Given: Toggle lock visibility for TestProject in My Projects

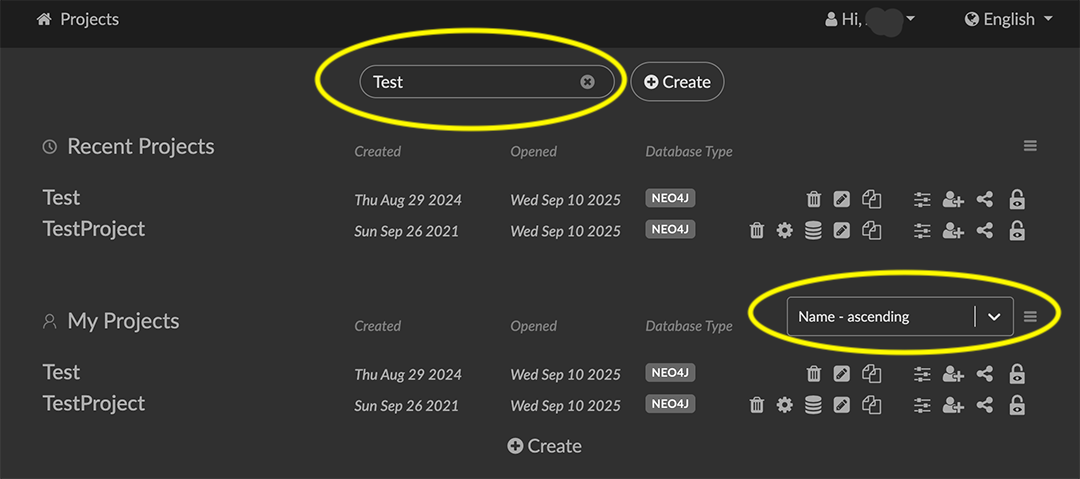Looking at the screenshot, I should click(1017, 405).
